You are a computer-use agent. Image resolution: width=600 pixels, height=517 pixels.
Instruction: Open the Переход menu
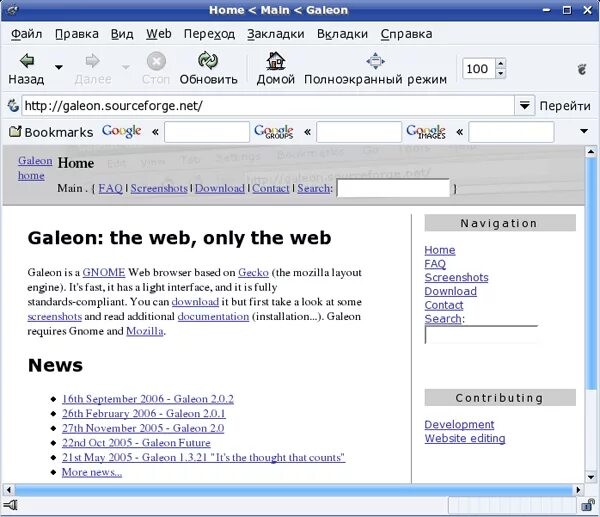point(209,34)
